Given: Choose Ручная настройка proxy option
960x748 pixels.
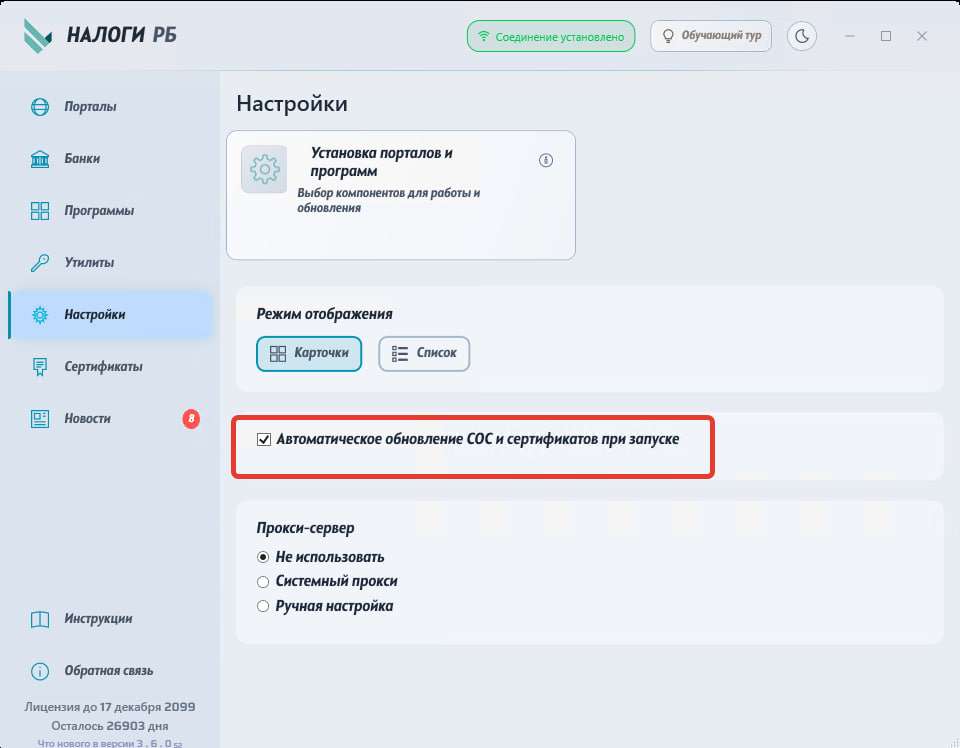Looking at the screenshot, I should pyautogui.click(x=264, y=606).
